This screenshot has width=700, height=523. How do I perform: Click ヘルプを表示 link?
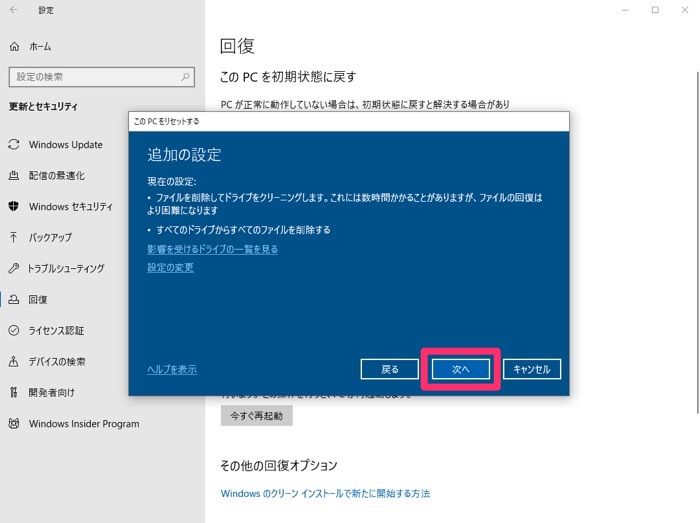(172, 369)
